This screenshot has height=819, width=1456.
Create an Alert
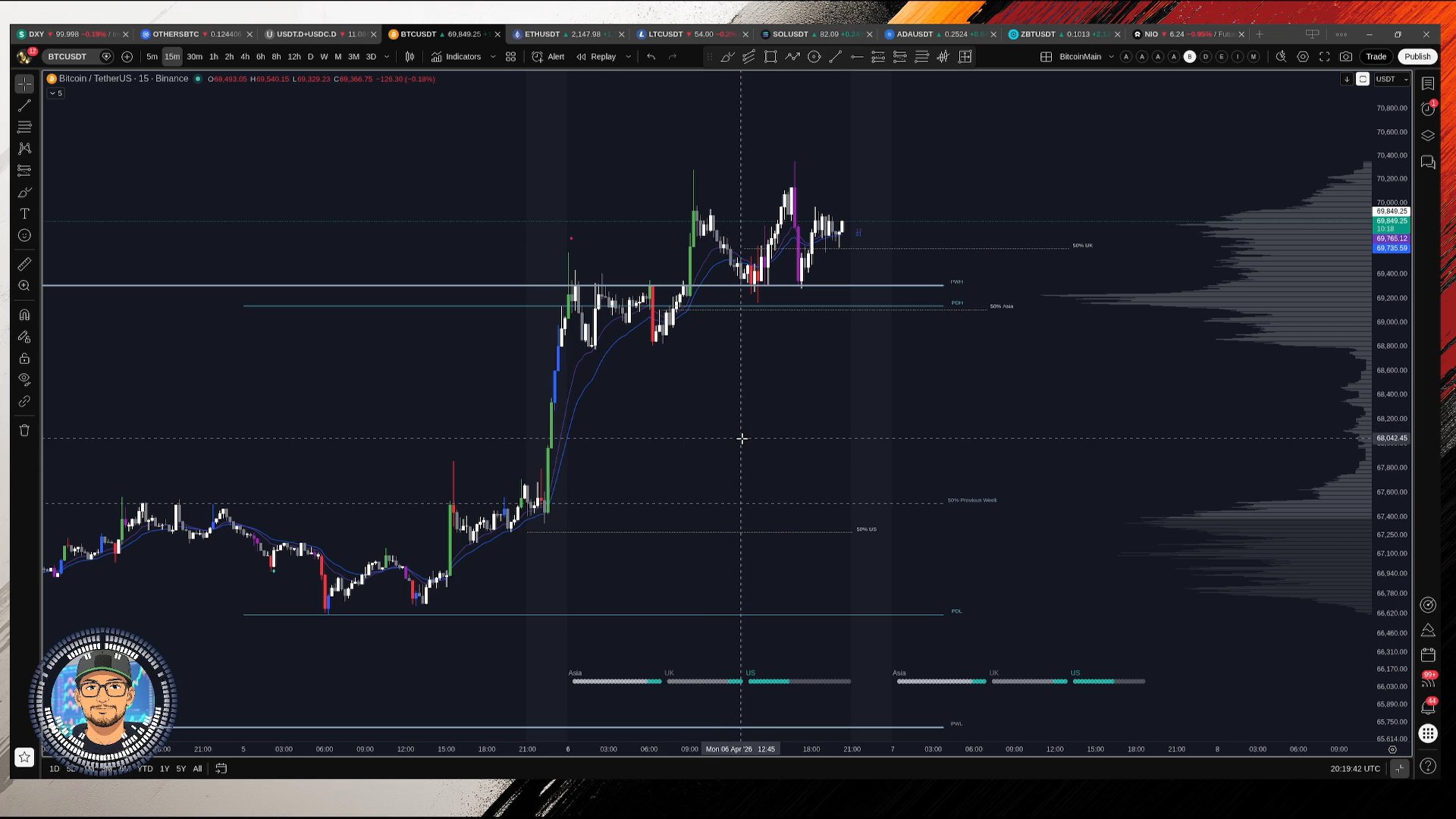pos(548,57)
